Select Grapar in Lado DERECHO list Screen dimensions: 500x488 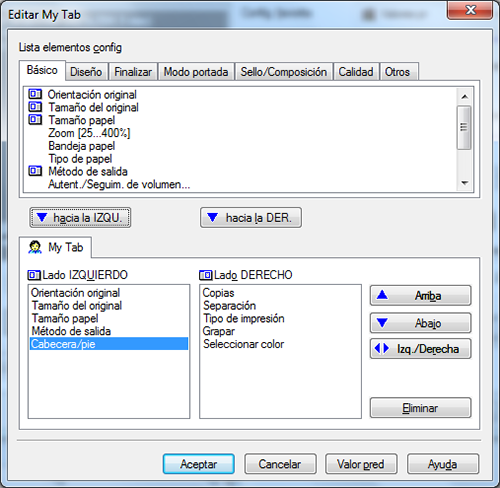(x=219, y=331)
